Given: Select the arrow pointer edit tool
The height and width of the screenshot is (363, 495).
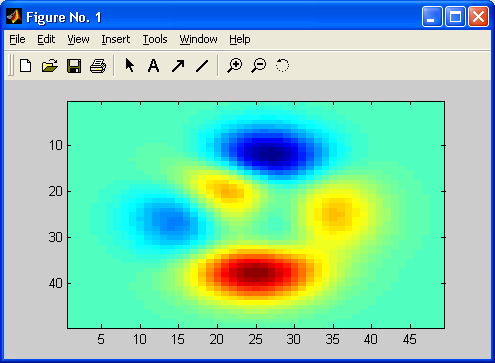Looking at the screenshot, I should pos(130,65).
